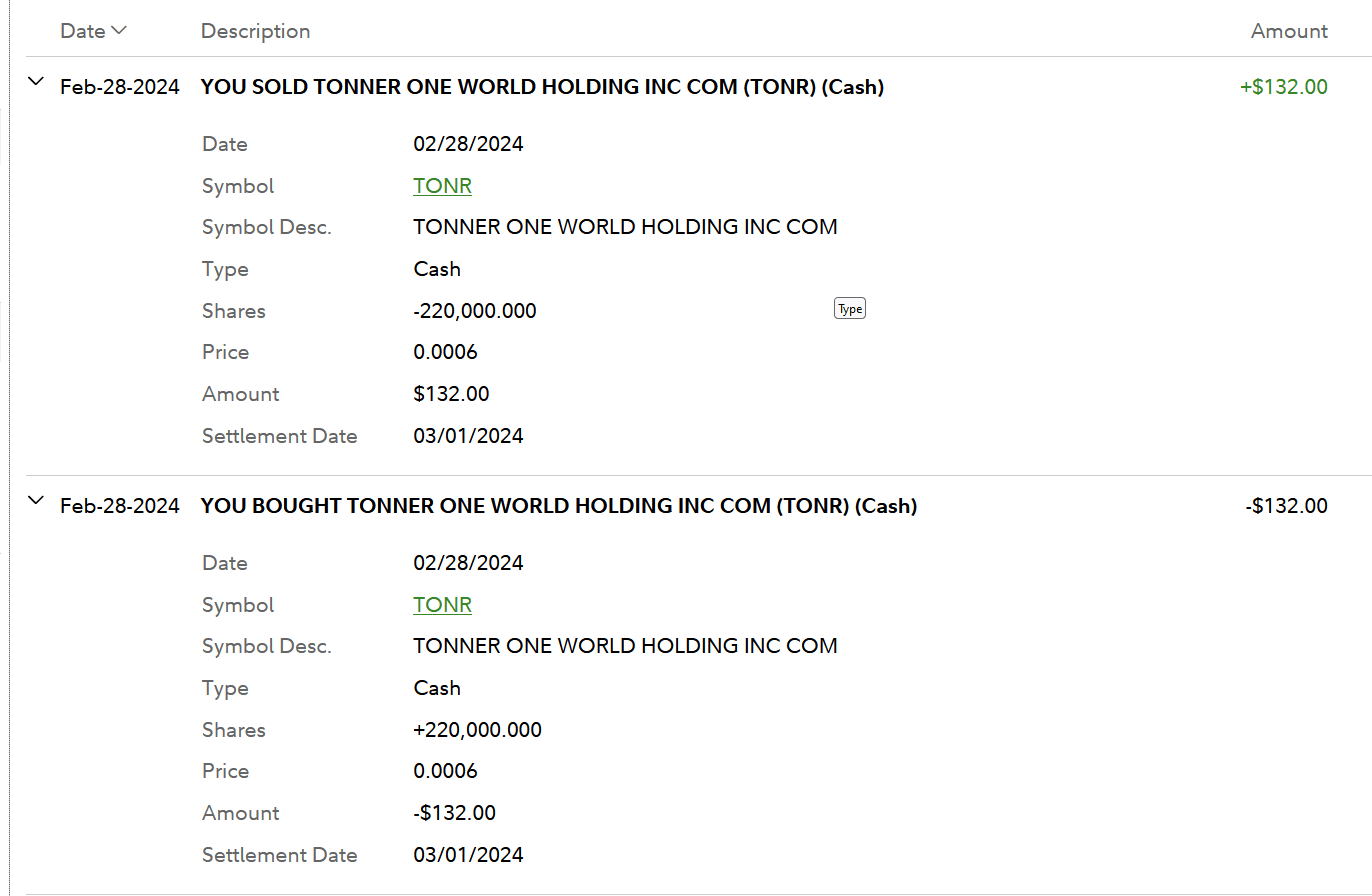Screen dimensions: 1372x896
Task: Click settlement date 03/01/2024 in bought details
Action: tap(468, 855)
